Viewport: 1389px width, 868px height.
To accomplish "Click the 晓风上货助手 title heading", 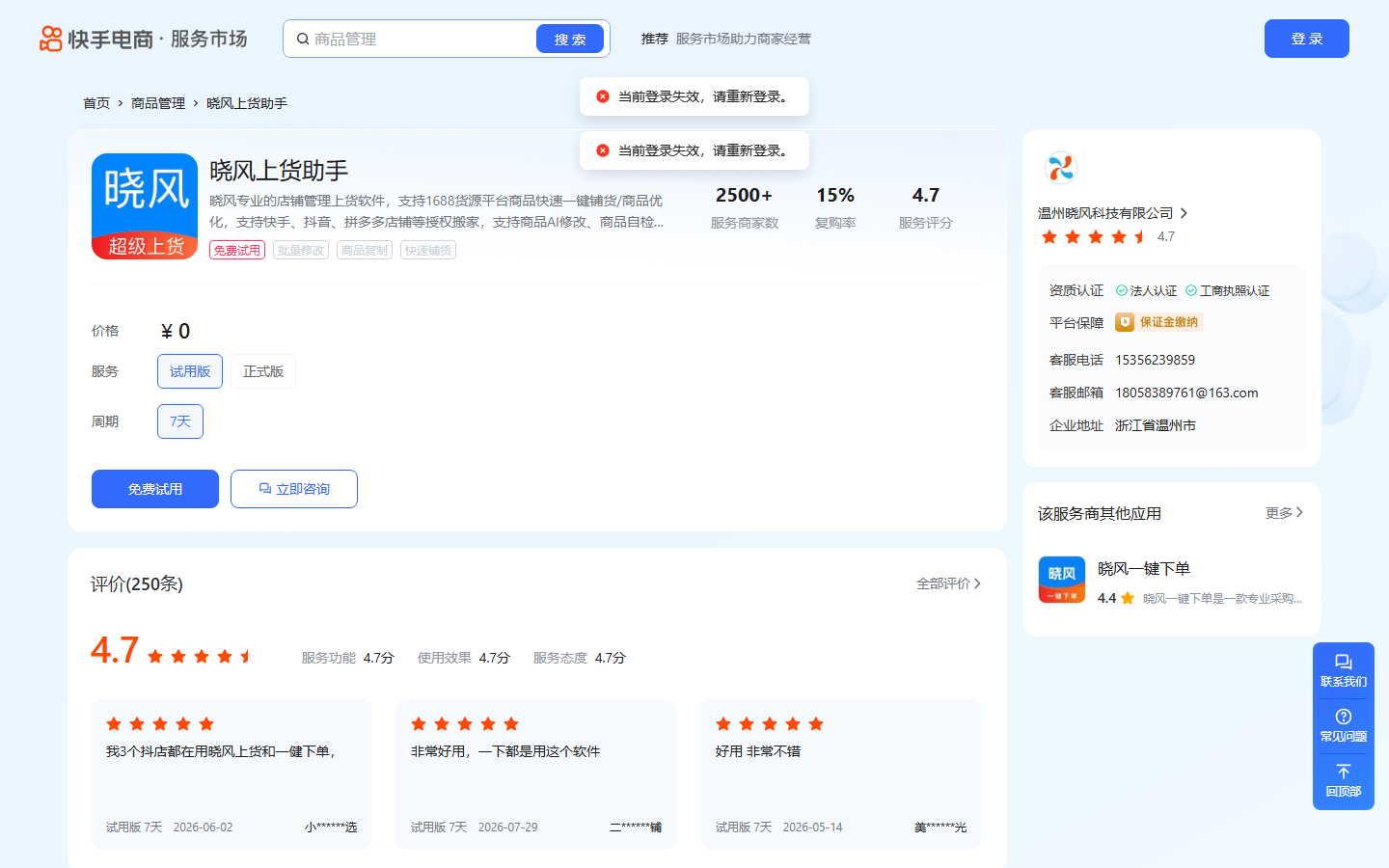I will [279, 171].
